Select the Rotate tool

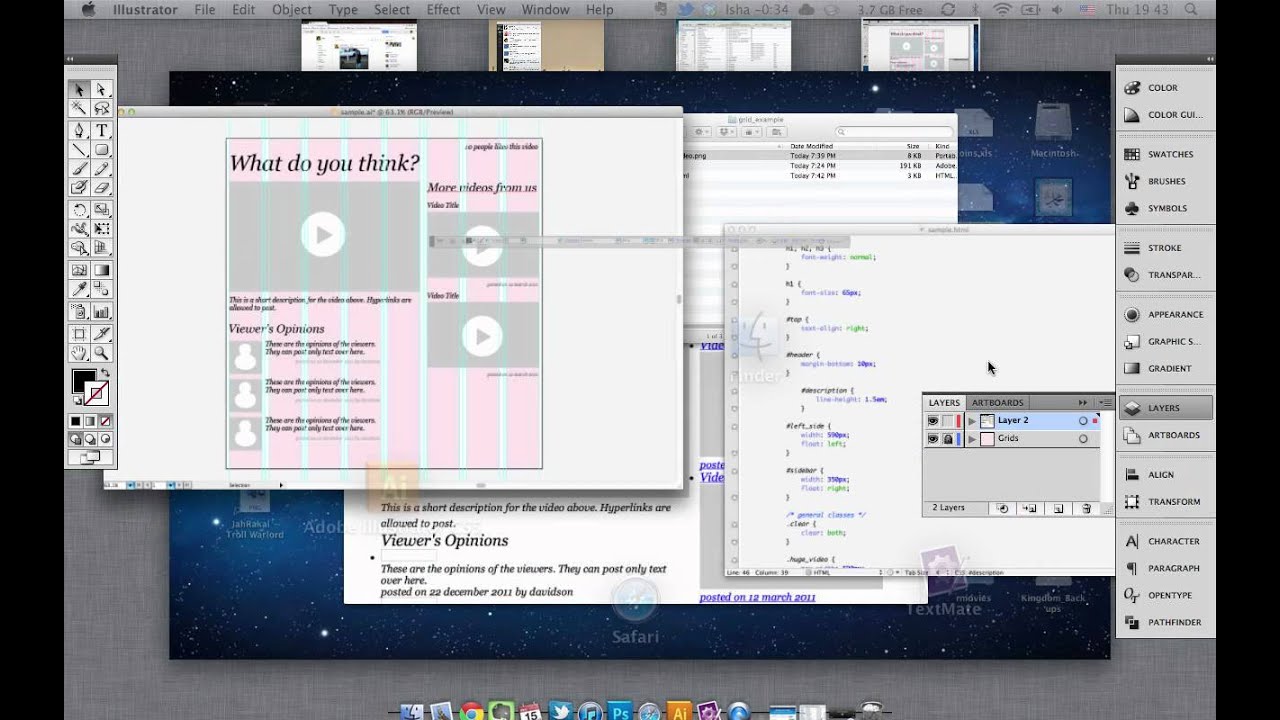point(80,210)
